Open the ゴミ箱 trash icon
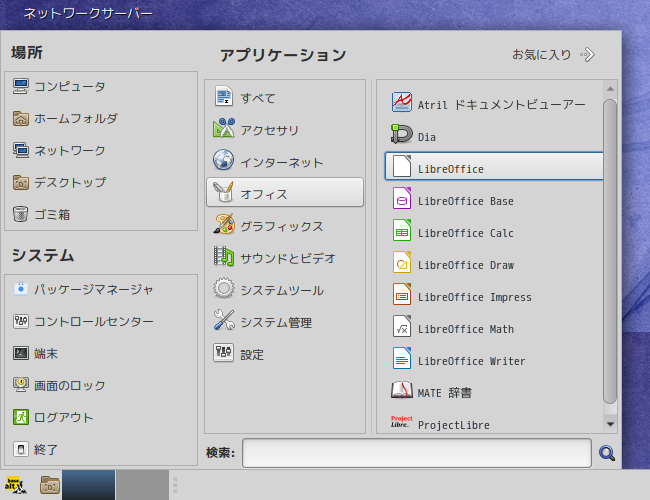The width and height of the screenshot is (650, 500). pos(20,214)
